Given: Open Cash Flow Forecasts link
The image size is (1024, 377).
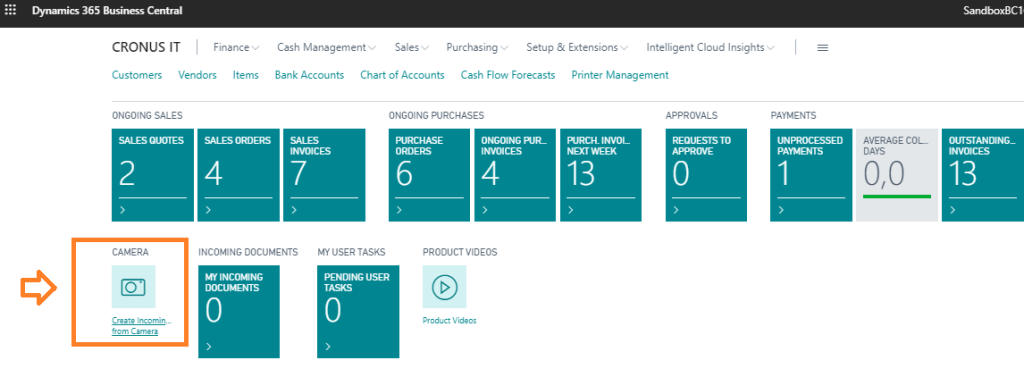Looking at the screenshot, I should pos(508,75).
